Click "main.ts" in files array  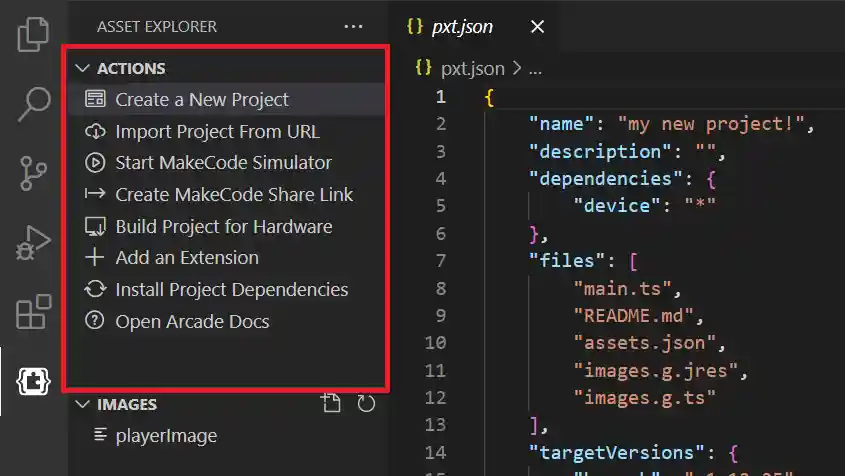[x=622, y=289]
